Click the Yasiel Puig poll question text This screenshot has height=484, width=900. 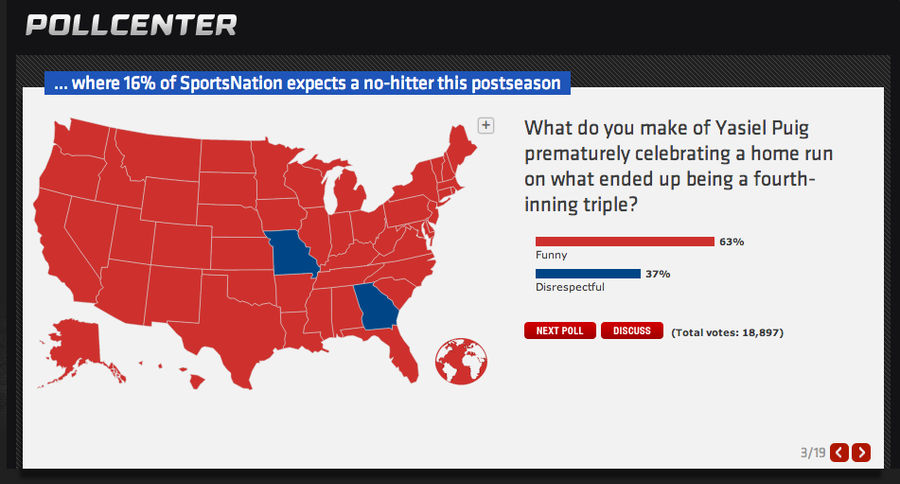[x=678, y=166]
